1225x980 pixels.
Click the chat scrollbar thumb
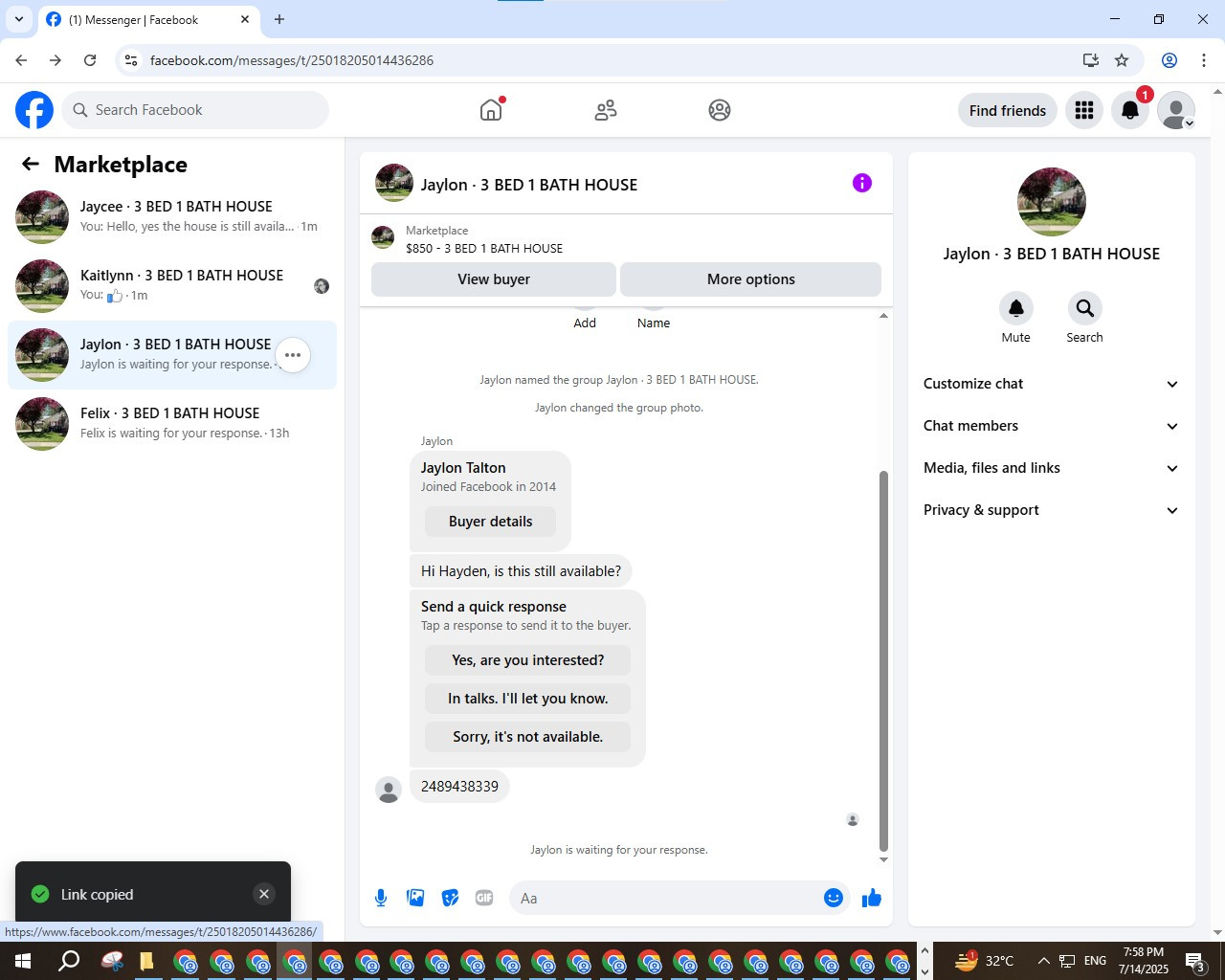click(x=883, y=660)
